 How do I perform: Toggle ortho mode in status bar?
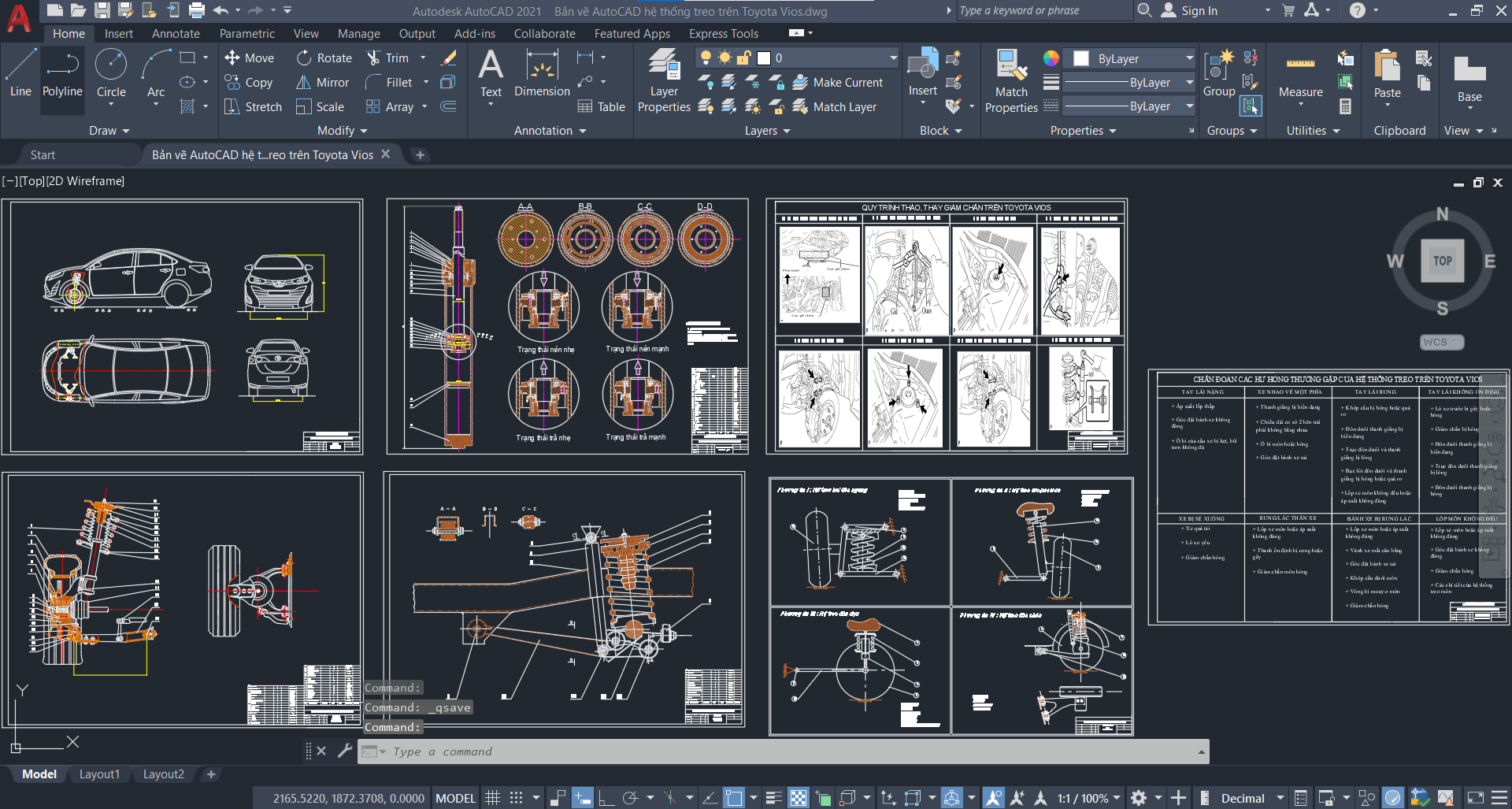point(606,798)
